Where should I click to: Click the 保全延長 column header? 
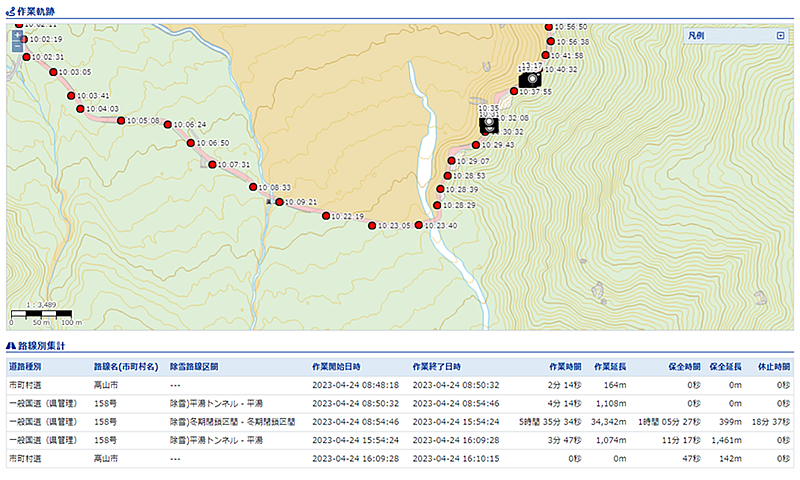coord(726,367)
